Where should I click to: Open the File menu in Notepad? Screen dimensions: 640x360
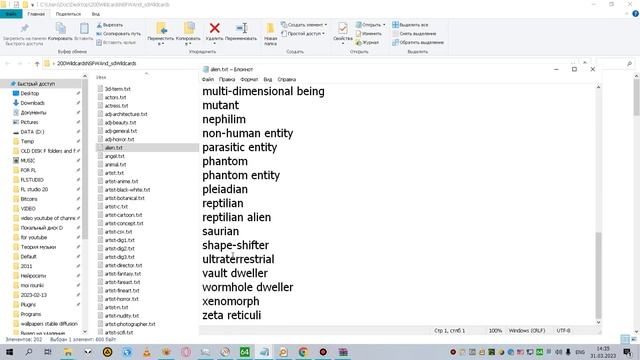pyautogui.click(x=208, y=80)
